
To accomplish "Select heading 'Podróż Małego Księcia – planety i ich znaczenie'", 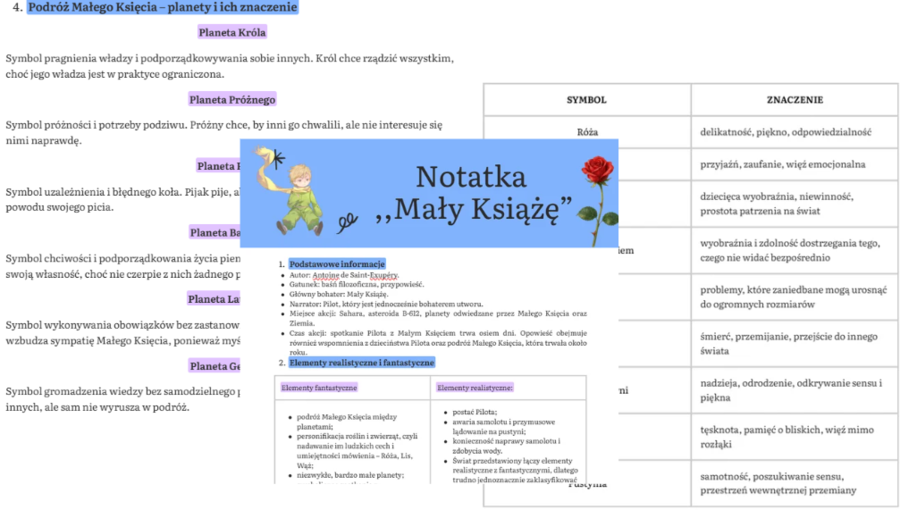I will coord(163,7).
